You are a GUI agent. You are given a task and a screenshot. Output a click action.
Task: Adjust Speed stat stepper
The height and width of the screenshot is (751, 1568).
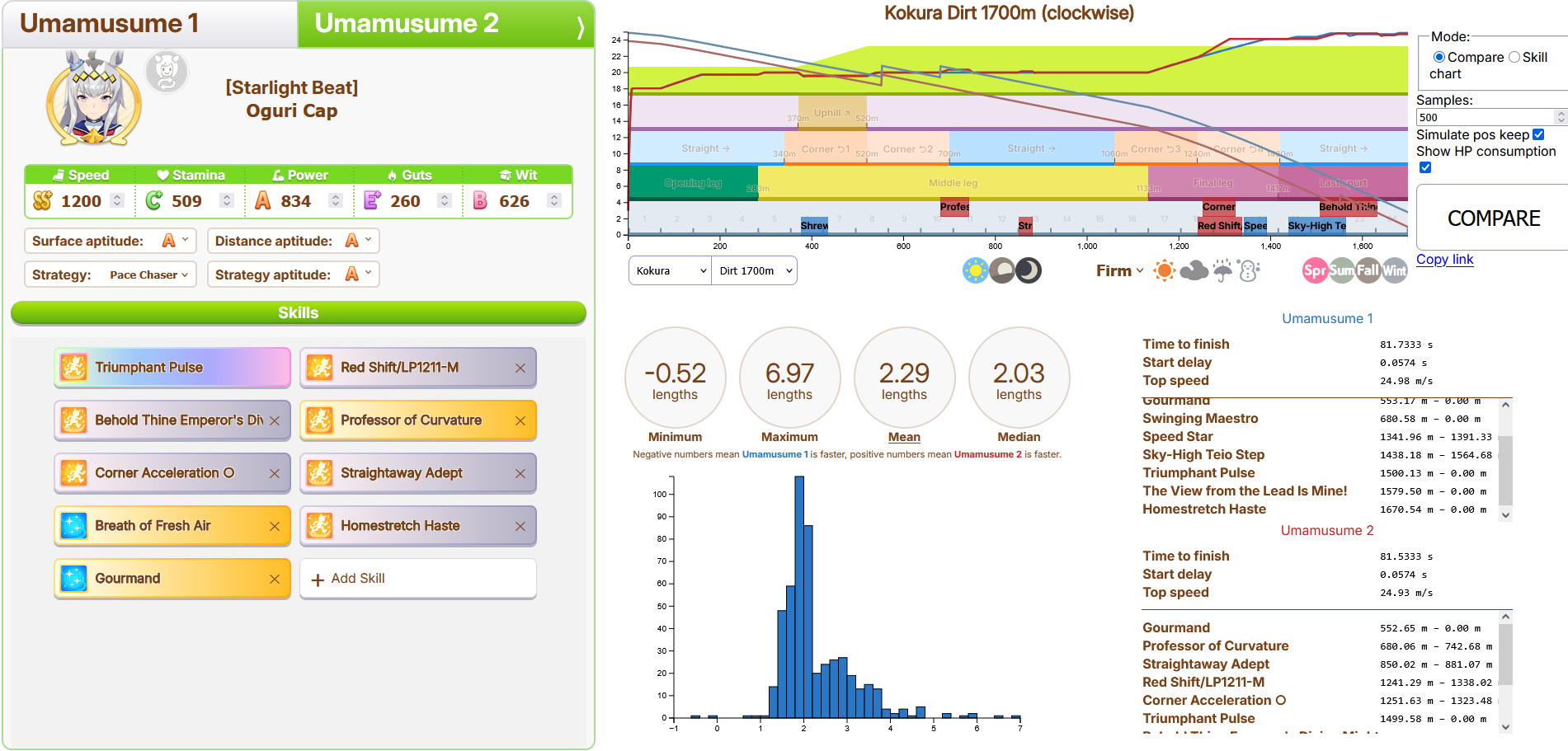pyautogui.click(x=117, y=200)
